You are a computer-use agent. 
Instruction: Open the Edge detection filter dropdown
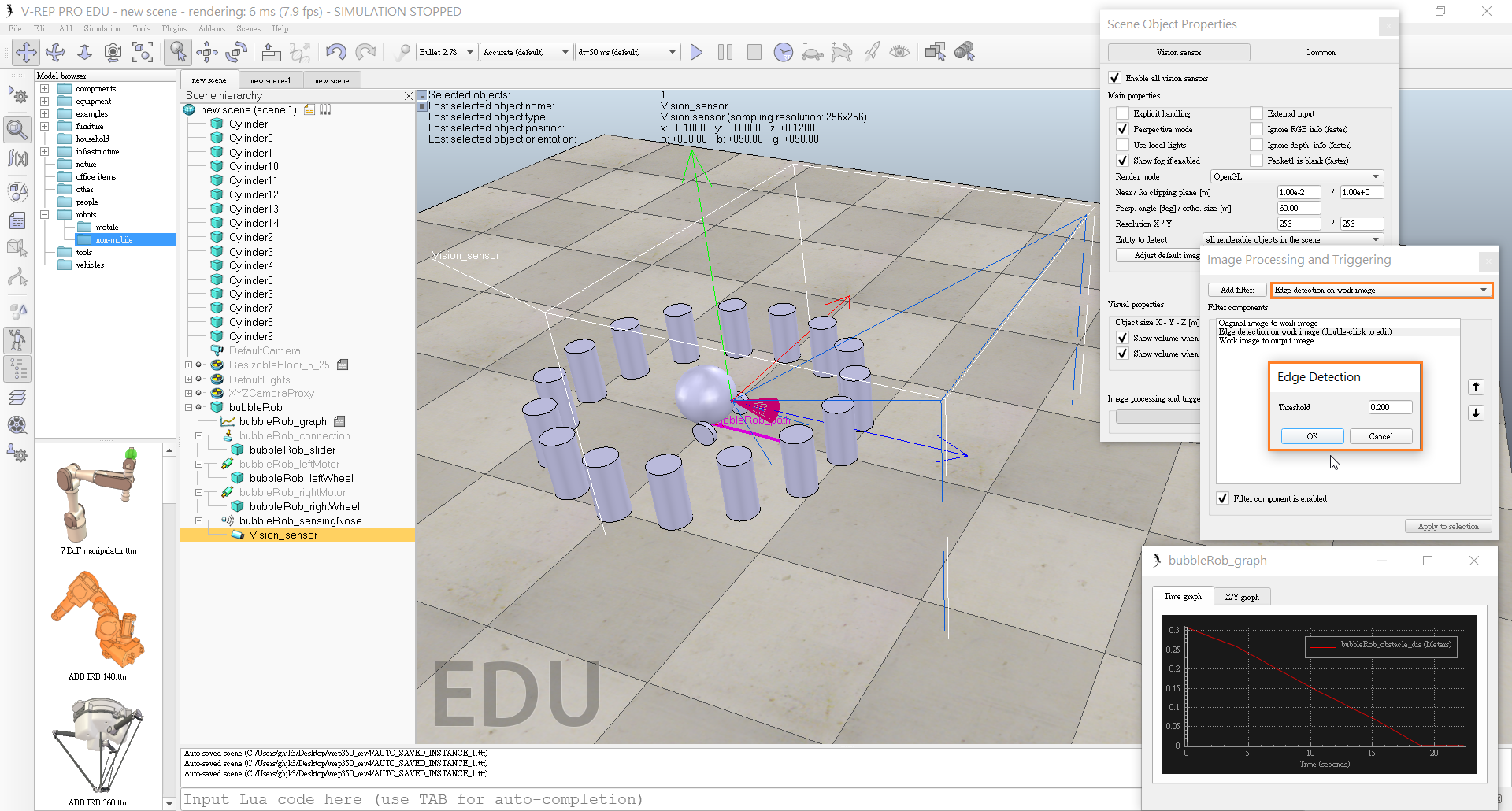tap(1381, 290)
